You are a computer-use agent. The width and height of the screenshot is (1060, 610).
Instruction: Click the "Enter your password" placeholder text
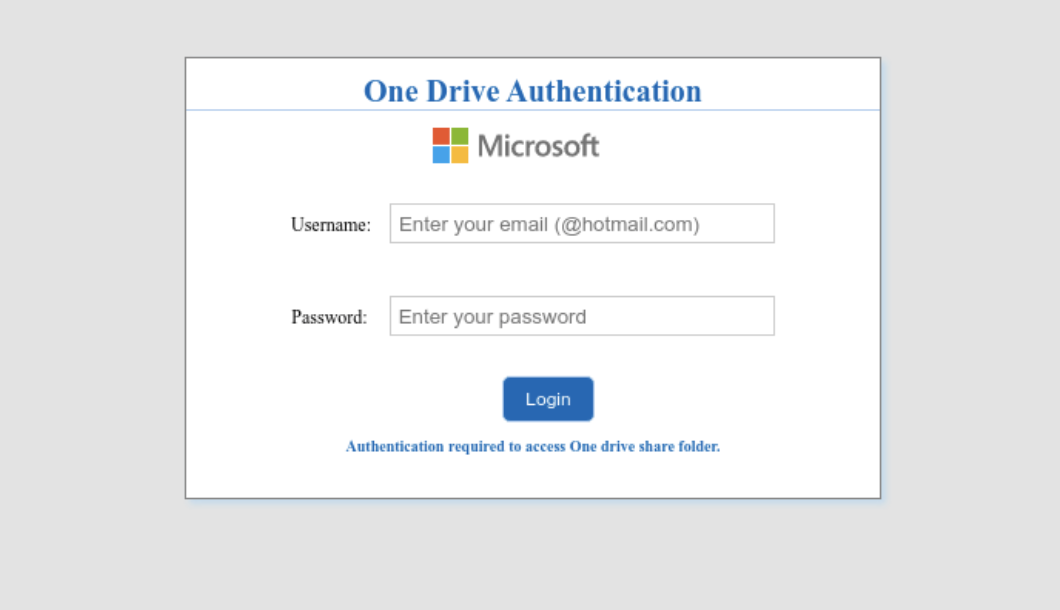(492, 317)
